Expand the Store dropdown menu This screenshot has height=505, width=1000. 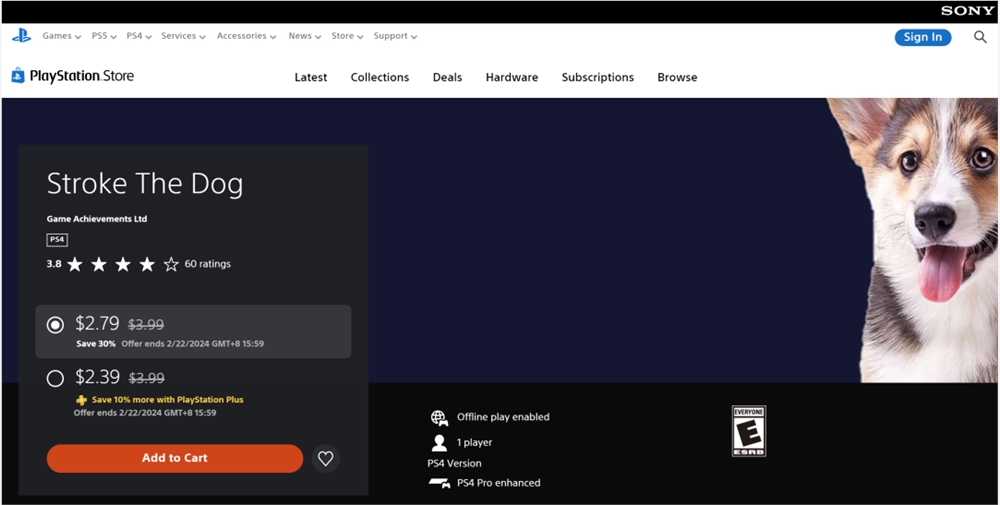[x=348, y=36]
